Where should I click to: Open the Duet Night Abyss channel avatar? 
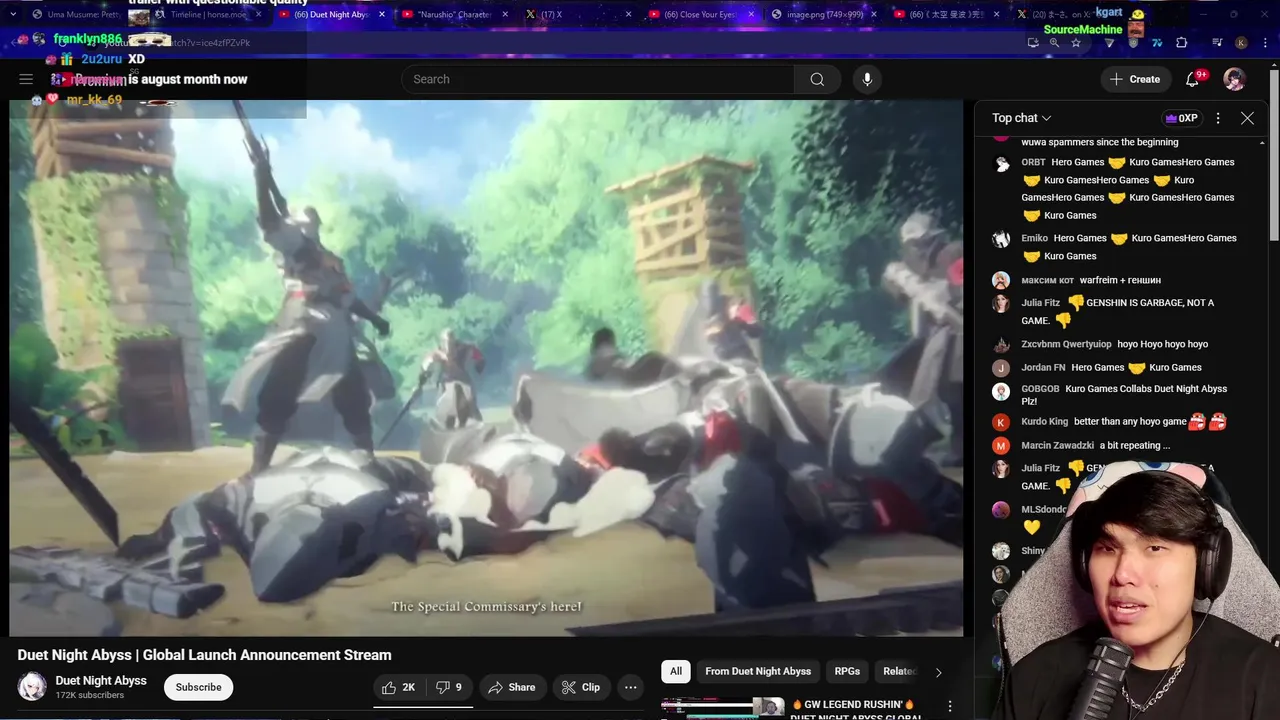(x=32, y=687)
